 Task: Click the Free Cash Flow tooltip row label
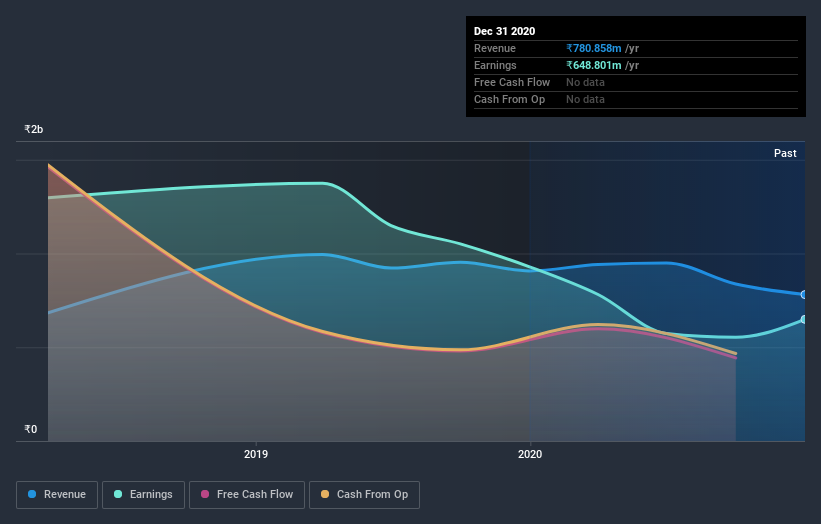tap(512, 82)
